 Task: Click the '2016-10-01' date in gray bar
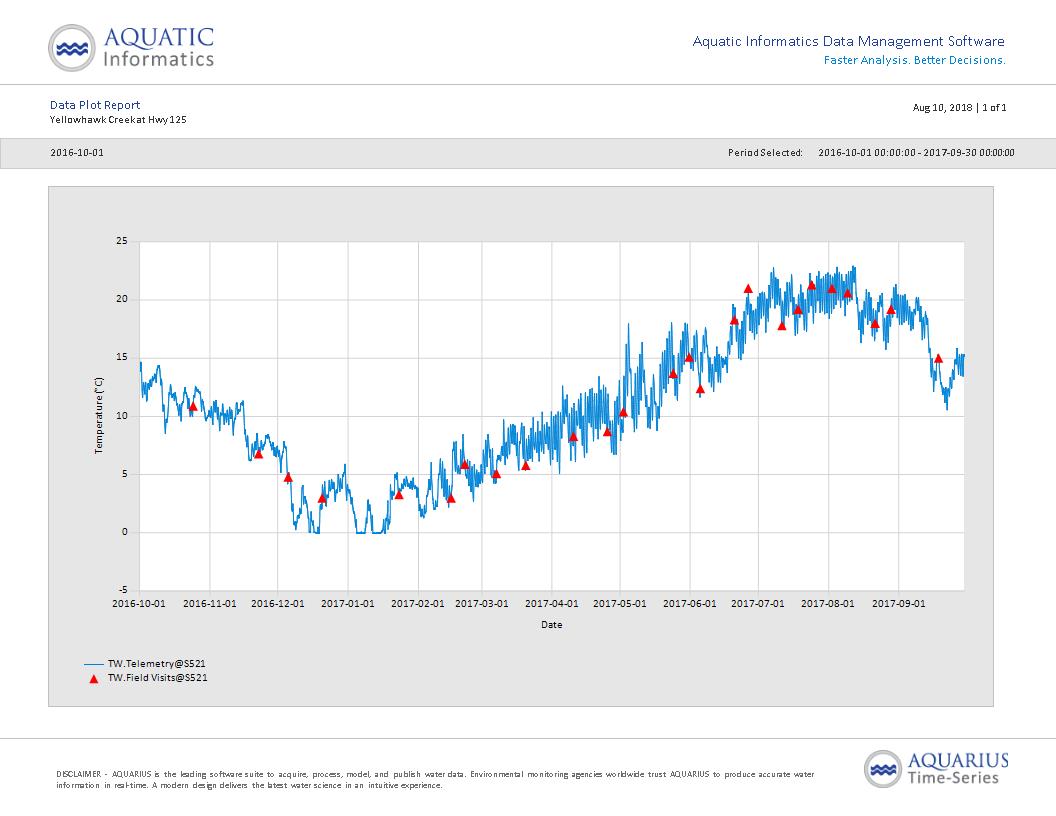77,153
